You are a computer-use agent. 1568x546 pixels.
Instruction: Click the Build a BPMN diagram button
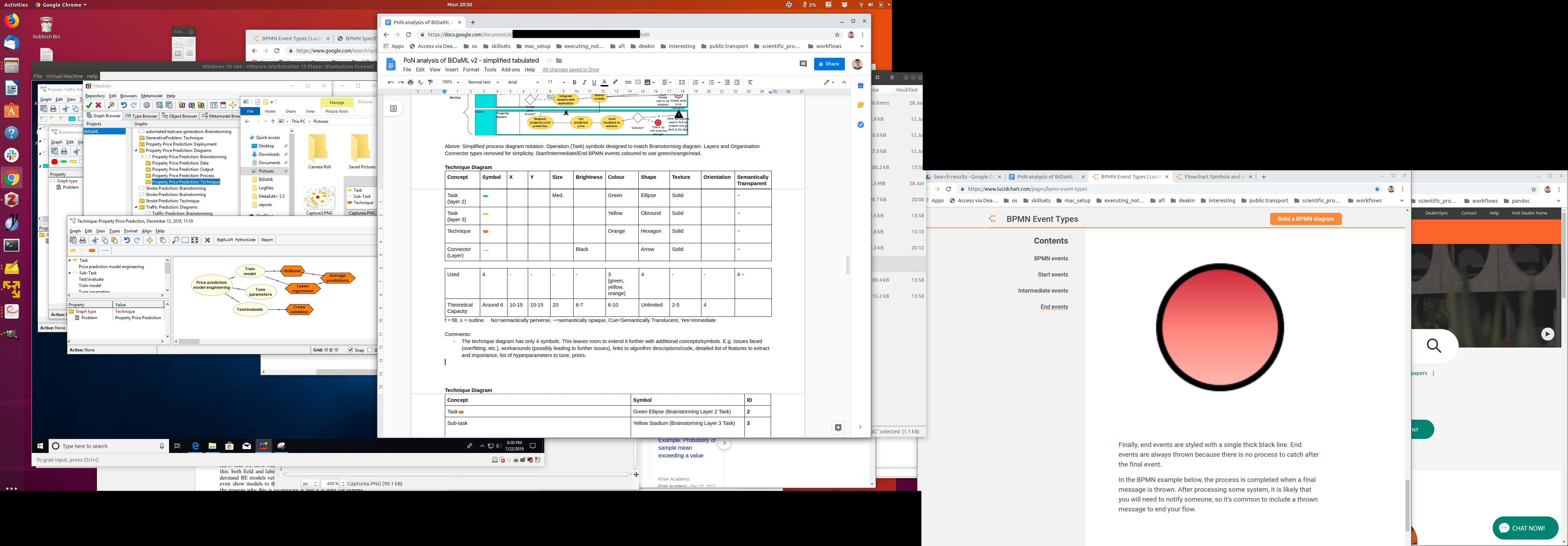coord(1305,219)
